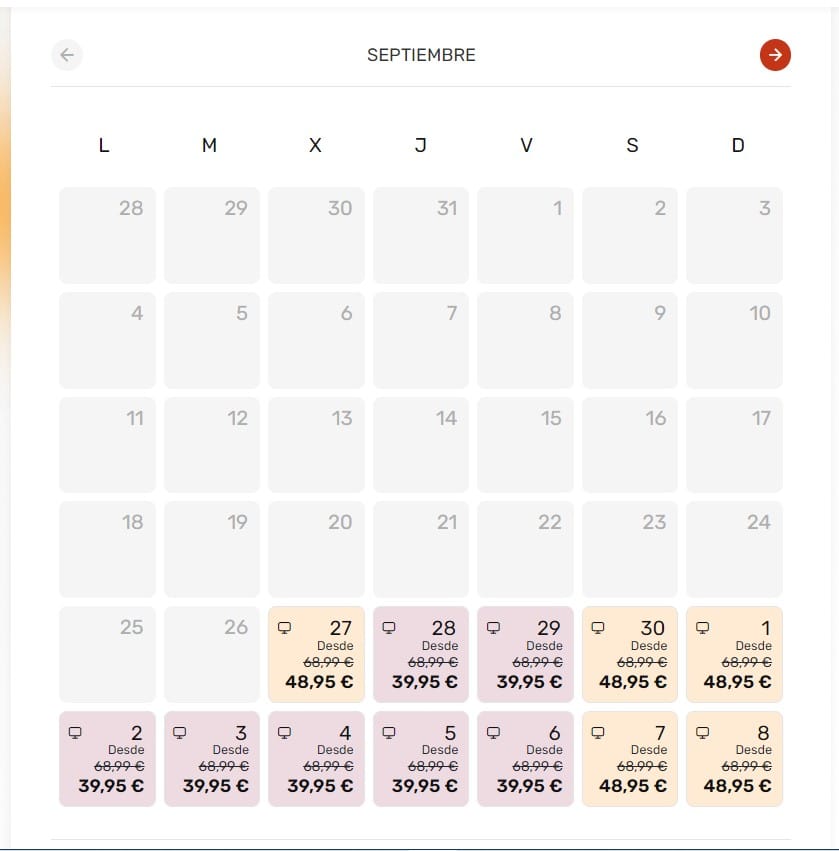Viewport: 839px width, 851px height.
Task: Click the monitor icon on day 2 cell
Action: [75, 733]
